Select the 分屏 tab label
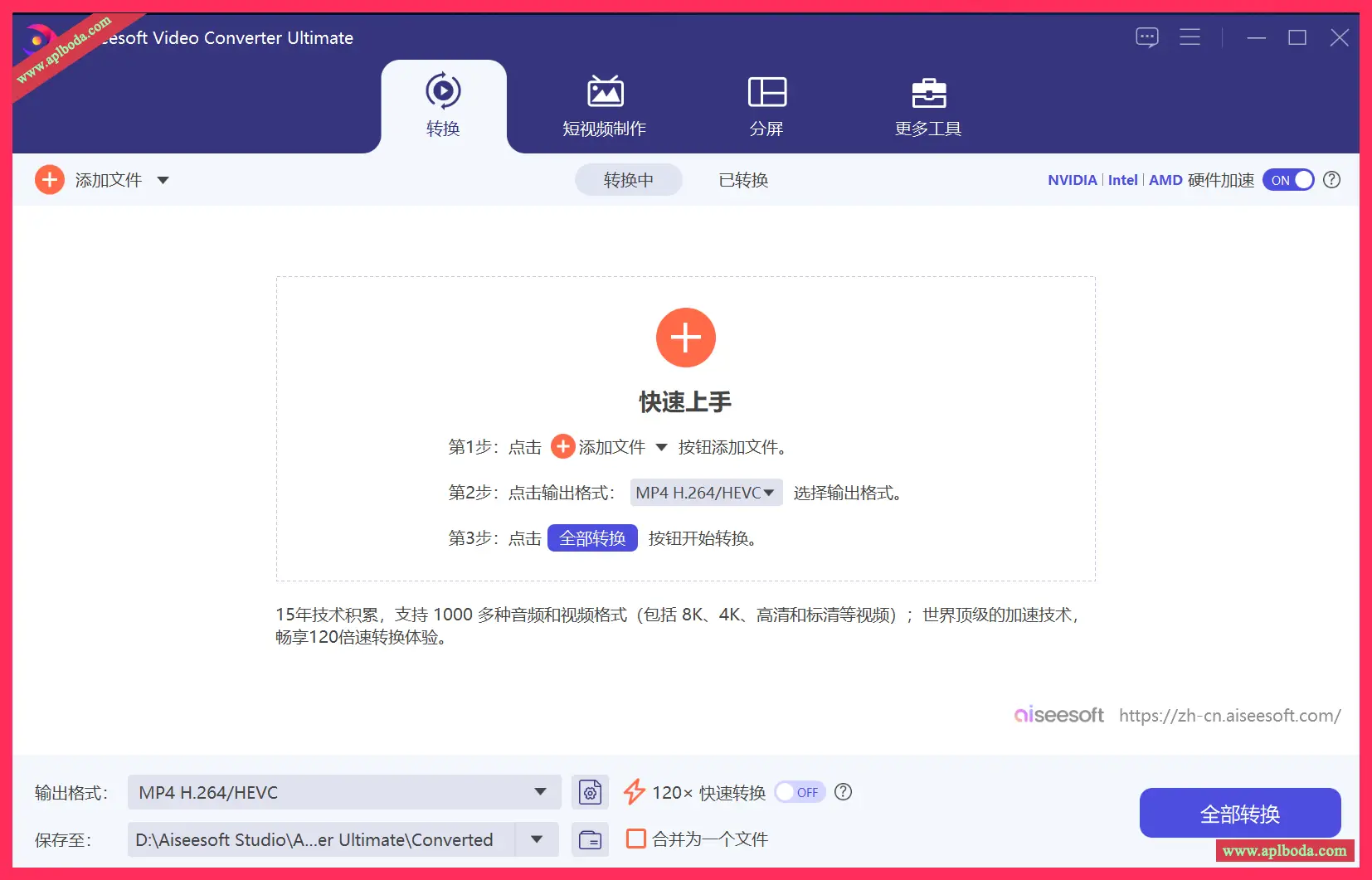The image size is (1372, 880). (766, 129)
